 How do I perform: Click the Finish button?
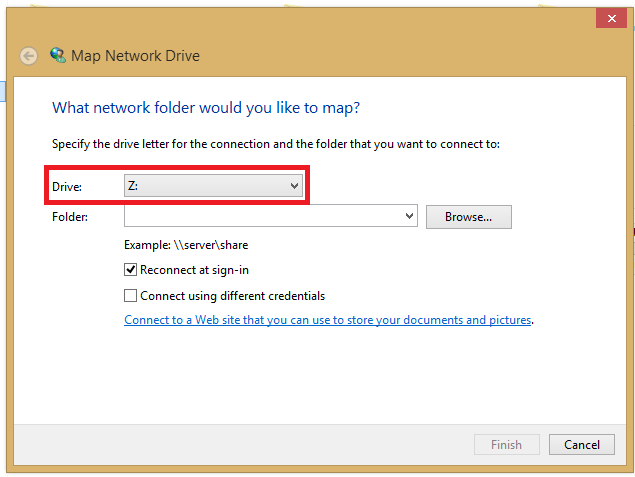click(x=507, y=445)
